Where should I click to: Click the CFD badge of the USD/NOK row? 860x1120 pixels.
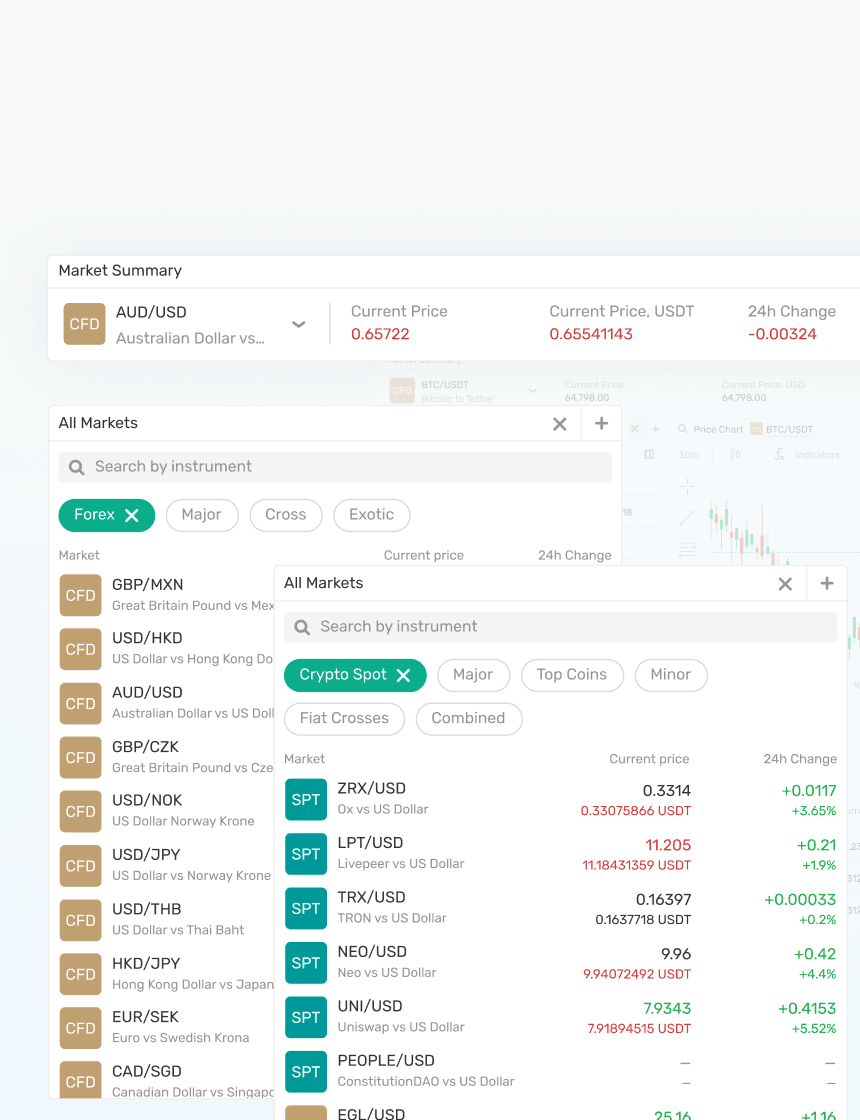click(80, 811)
